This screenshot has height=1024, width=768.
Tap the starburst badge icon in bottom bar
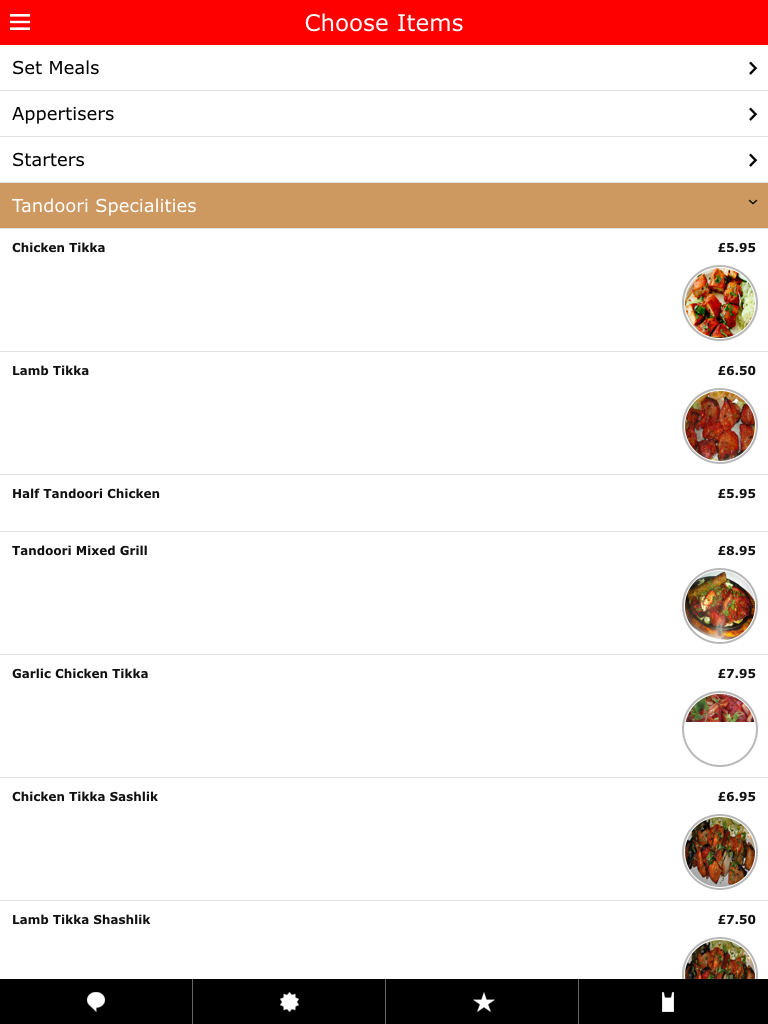(289, 1002)
